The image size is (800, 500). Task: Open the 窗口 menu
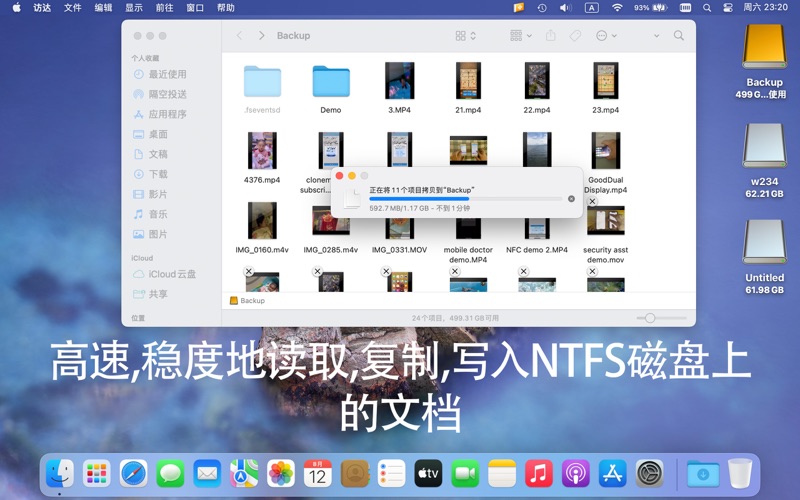(x=195, y=8)
